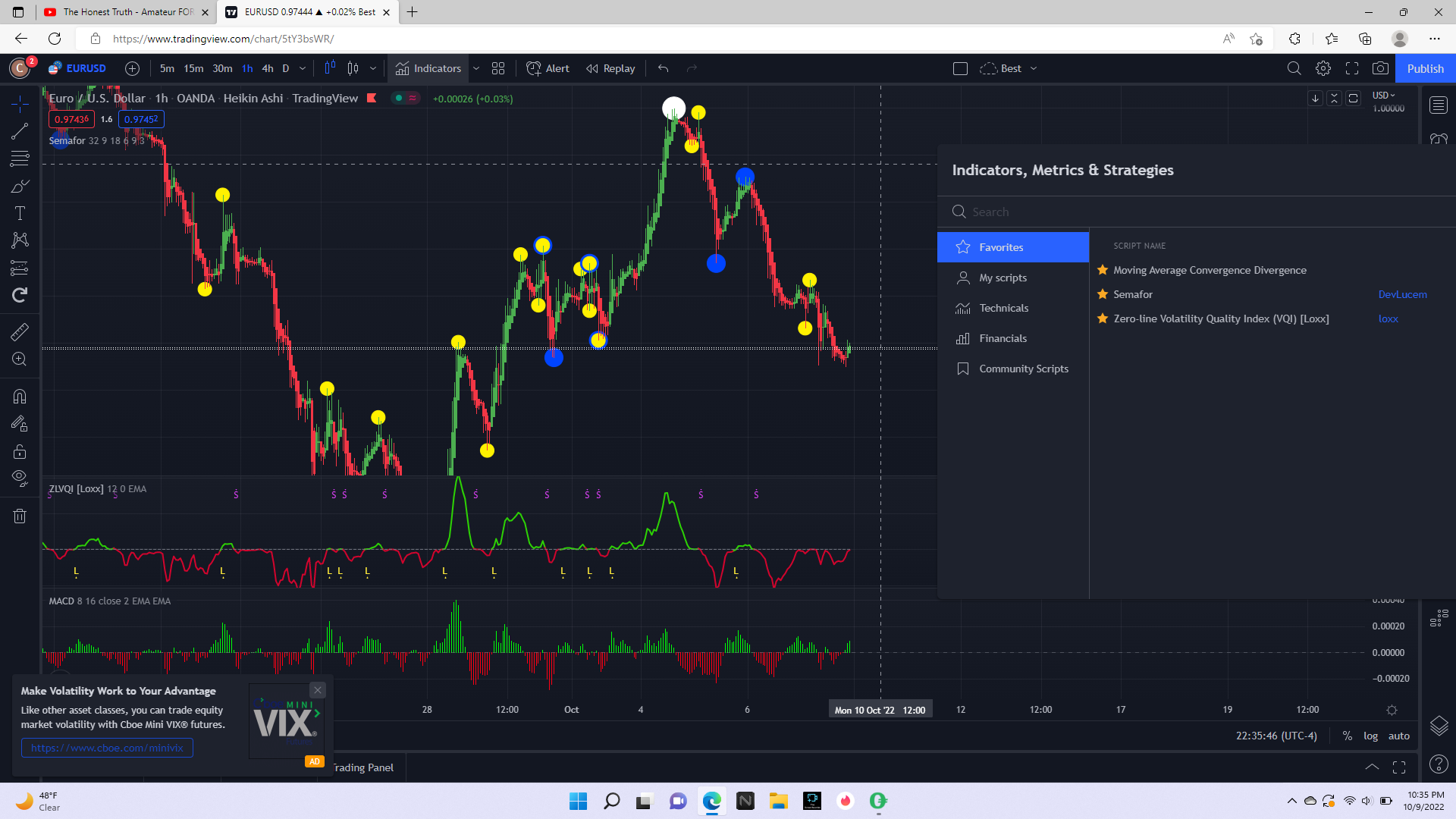Open the layout grid selector icon
This screenshot has width=1456, height=819.
[x=498, y=68]
